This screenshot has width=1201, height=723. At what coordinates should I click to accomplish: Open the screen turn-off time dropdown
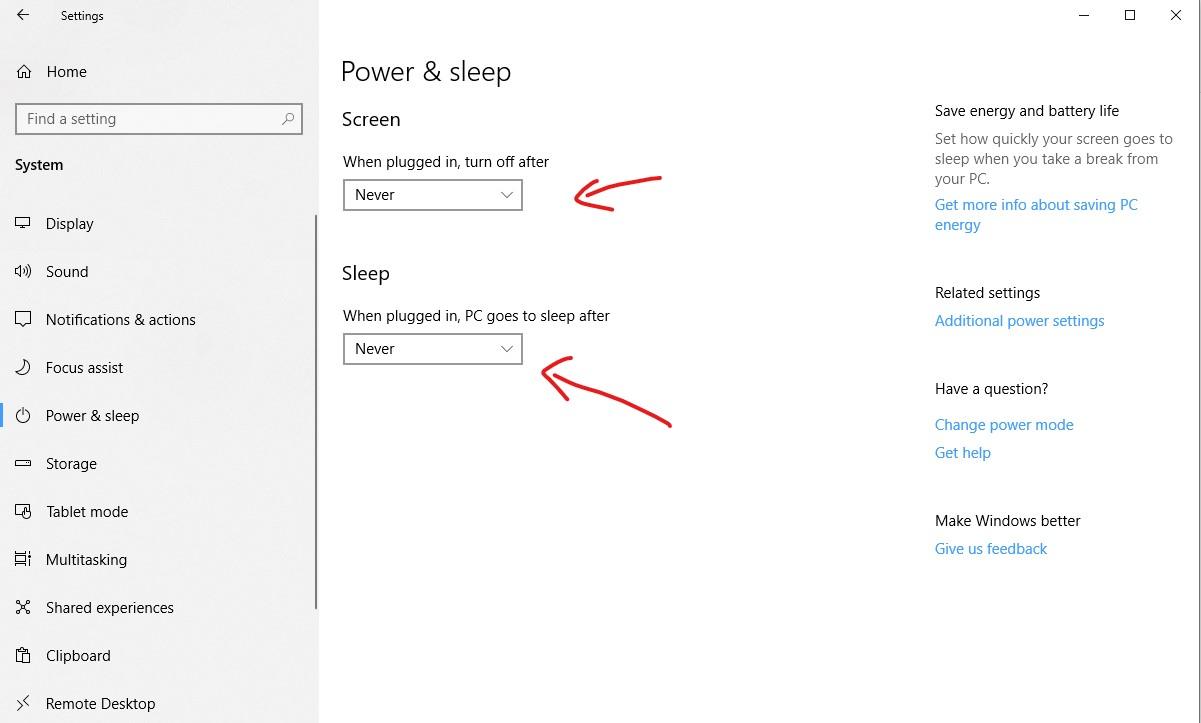click(x=433, y=195)
